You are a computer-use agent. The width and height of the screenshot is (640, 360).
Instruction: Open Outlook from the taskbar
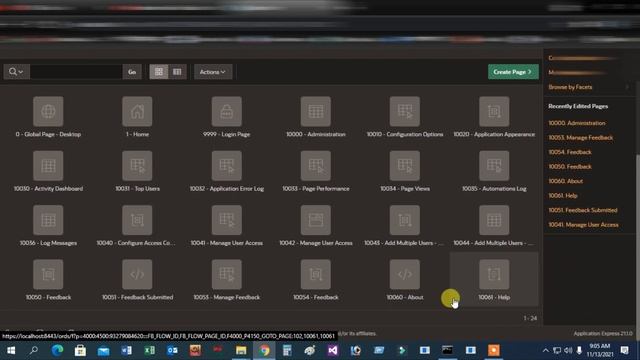tap(172, 350)
